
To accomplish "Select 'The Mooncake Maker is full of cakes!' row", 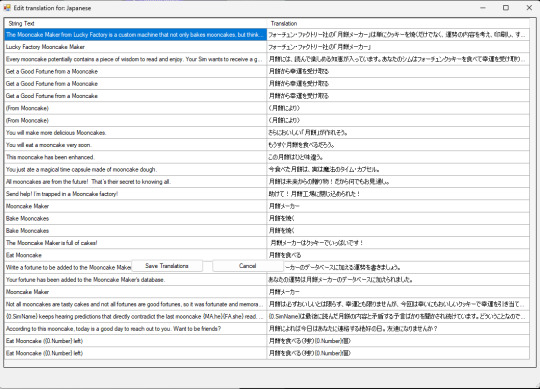I will (136, 243).
